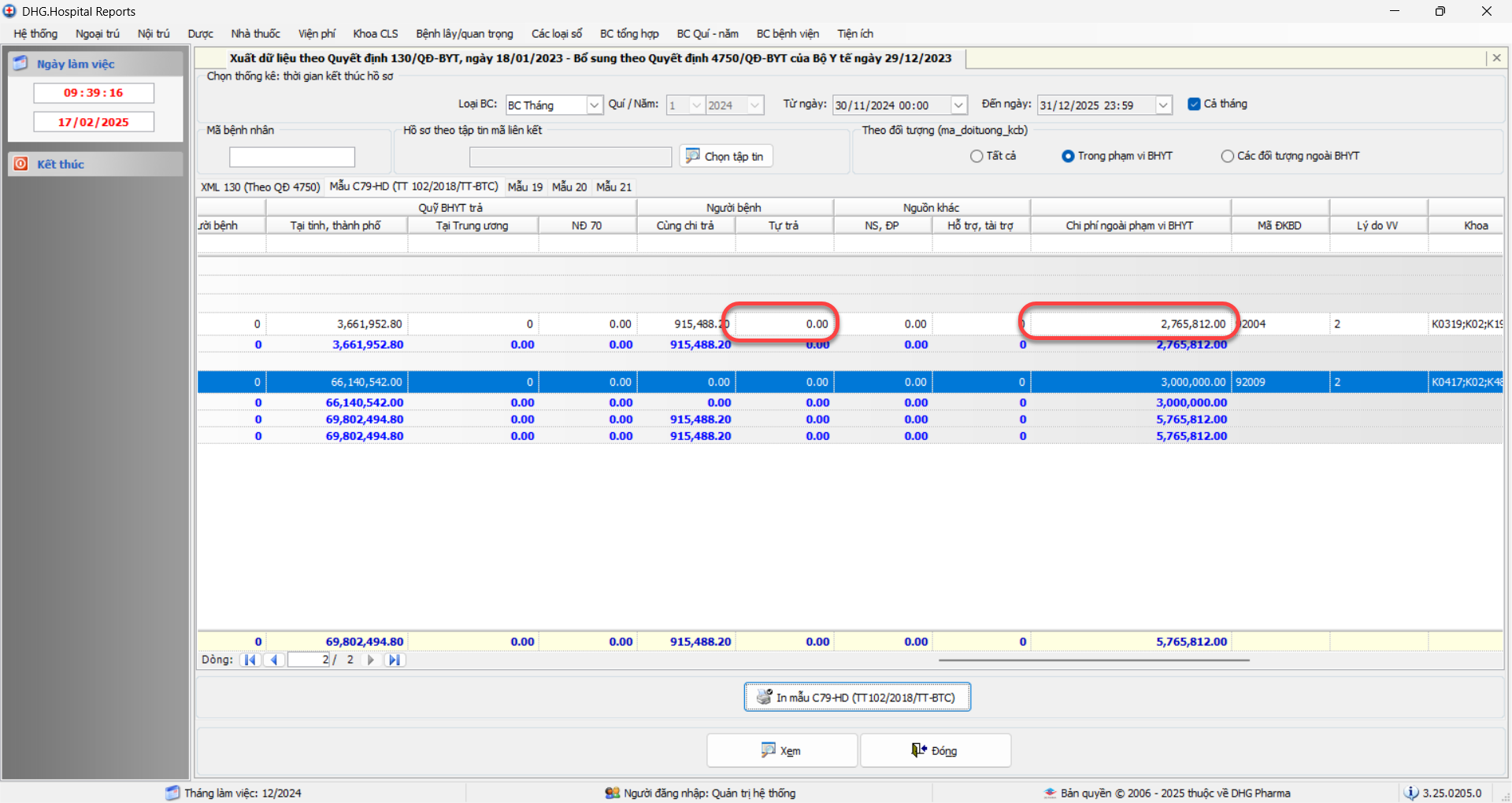Open the Đến ngày date picker dropdown

[x=1163, y=105]
